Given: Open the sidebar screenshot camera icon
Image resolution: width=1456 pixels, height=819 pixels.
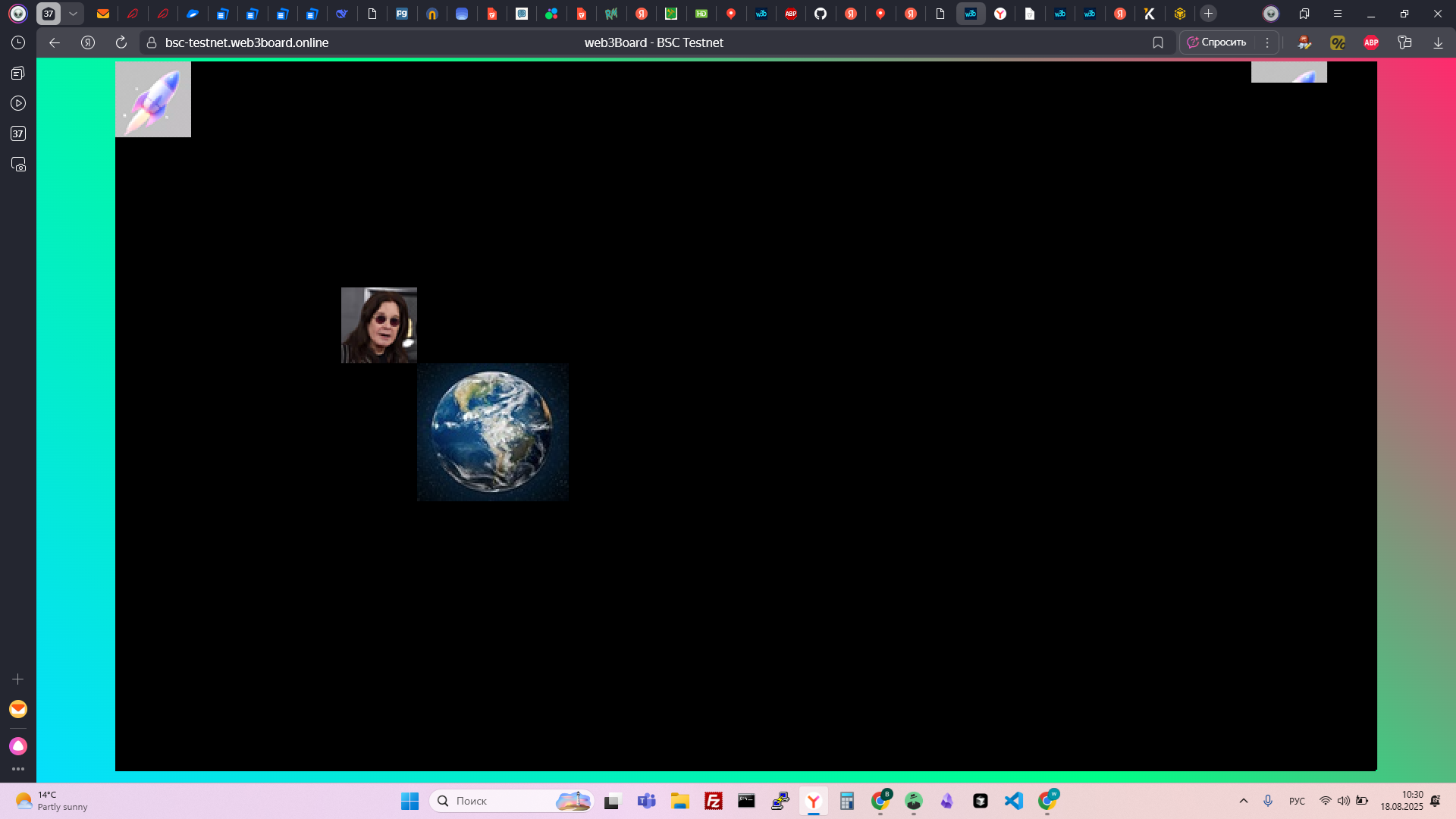Looking at the screenshot, I should [18, 165].
